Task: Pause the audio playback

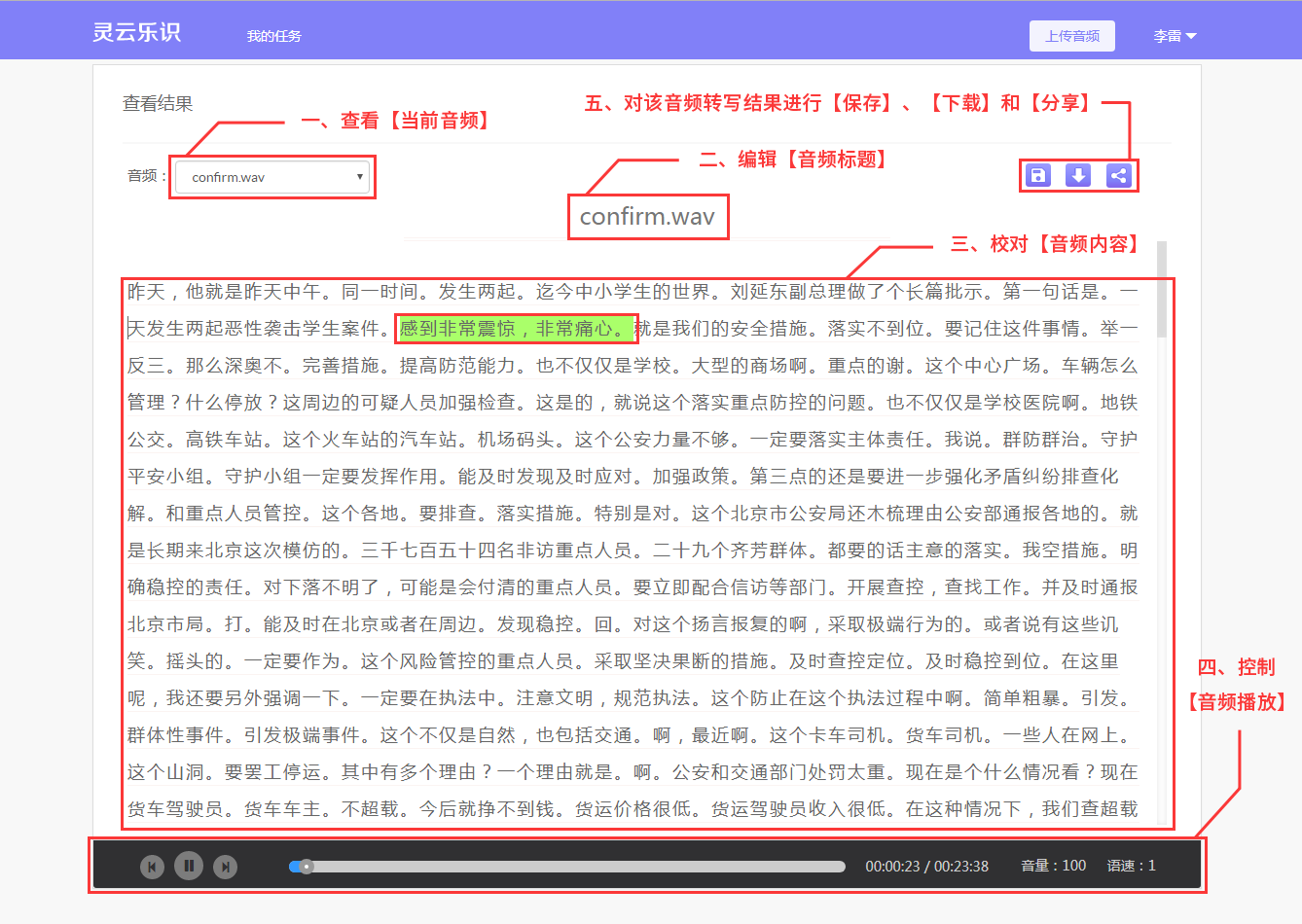Action: tap(189, 866)
